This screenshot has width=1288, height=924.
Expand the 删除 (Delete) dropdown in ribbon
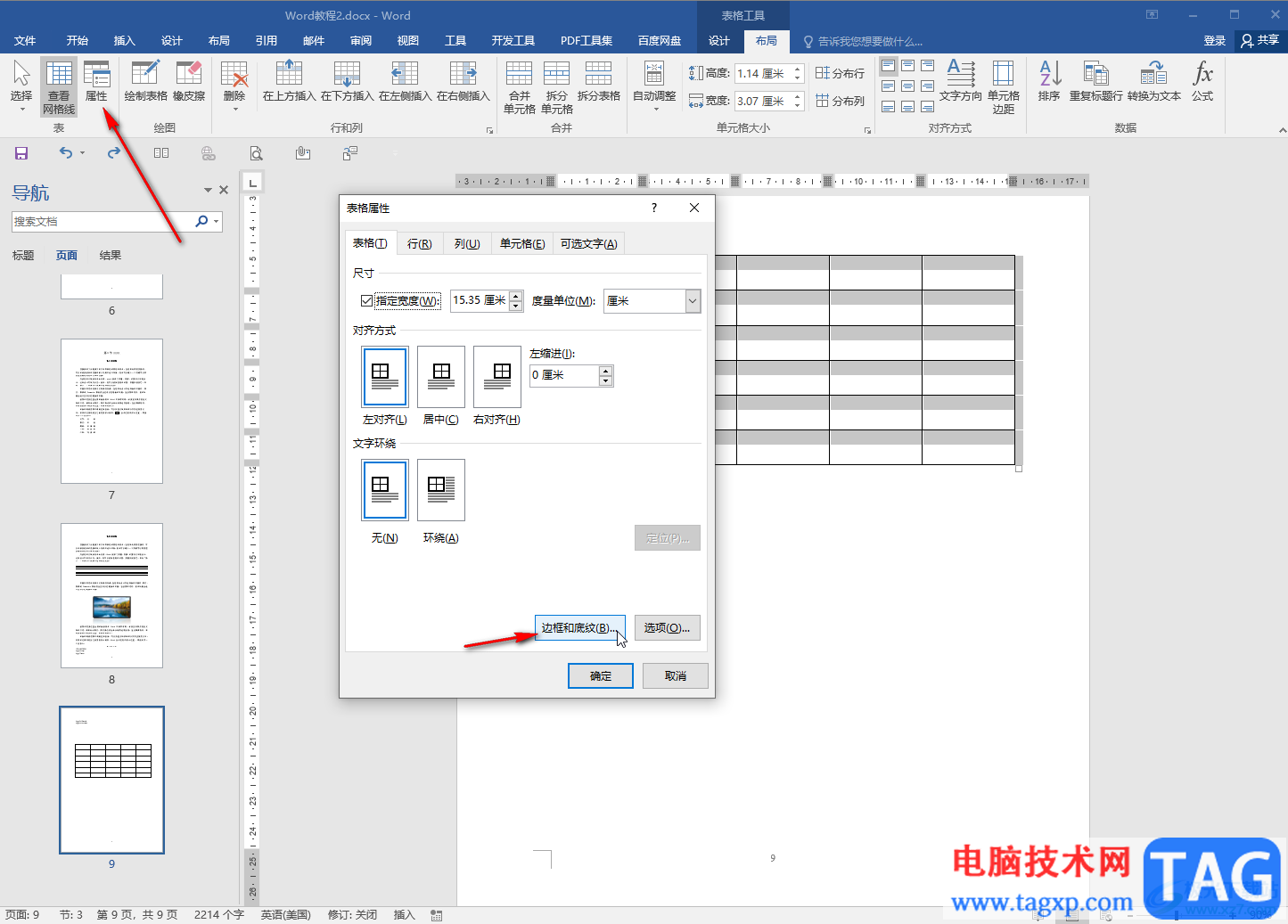pos(235,109)
